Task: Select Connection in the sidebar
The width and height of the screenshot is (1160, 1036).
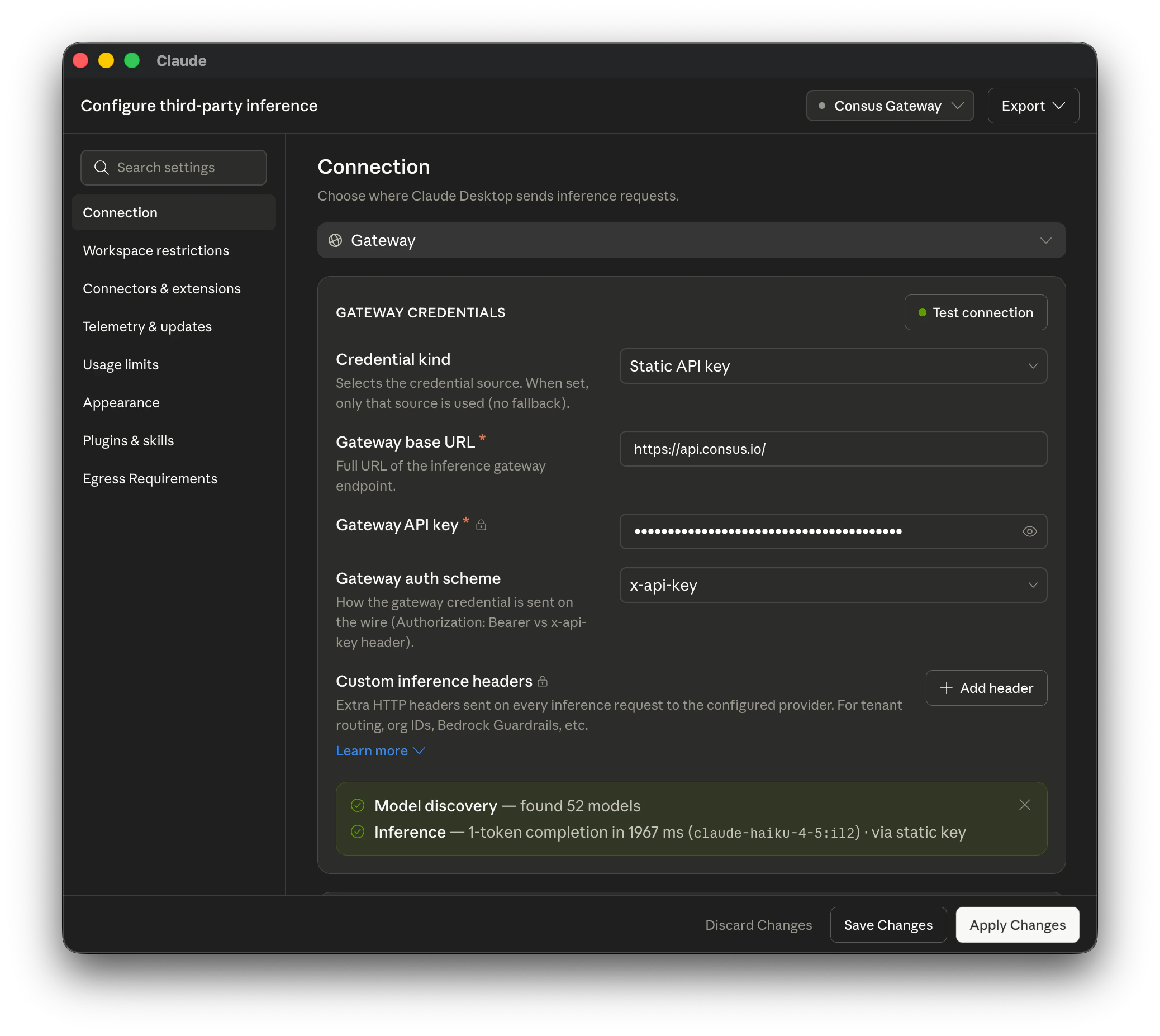Action: click(174, 212)
